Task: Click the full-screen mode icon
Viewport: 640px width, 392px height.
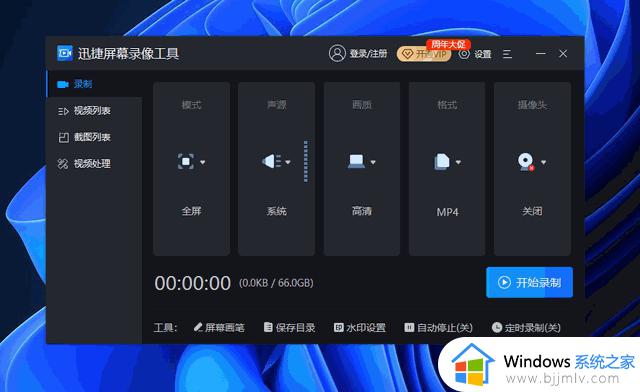Action: click(x=186, y=161)
